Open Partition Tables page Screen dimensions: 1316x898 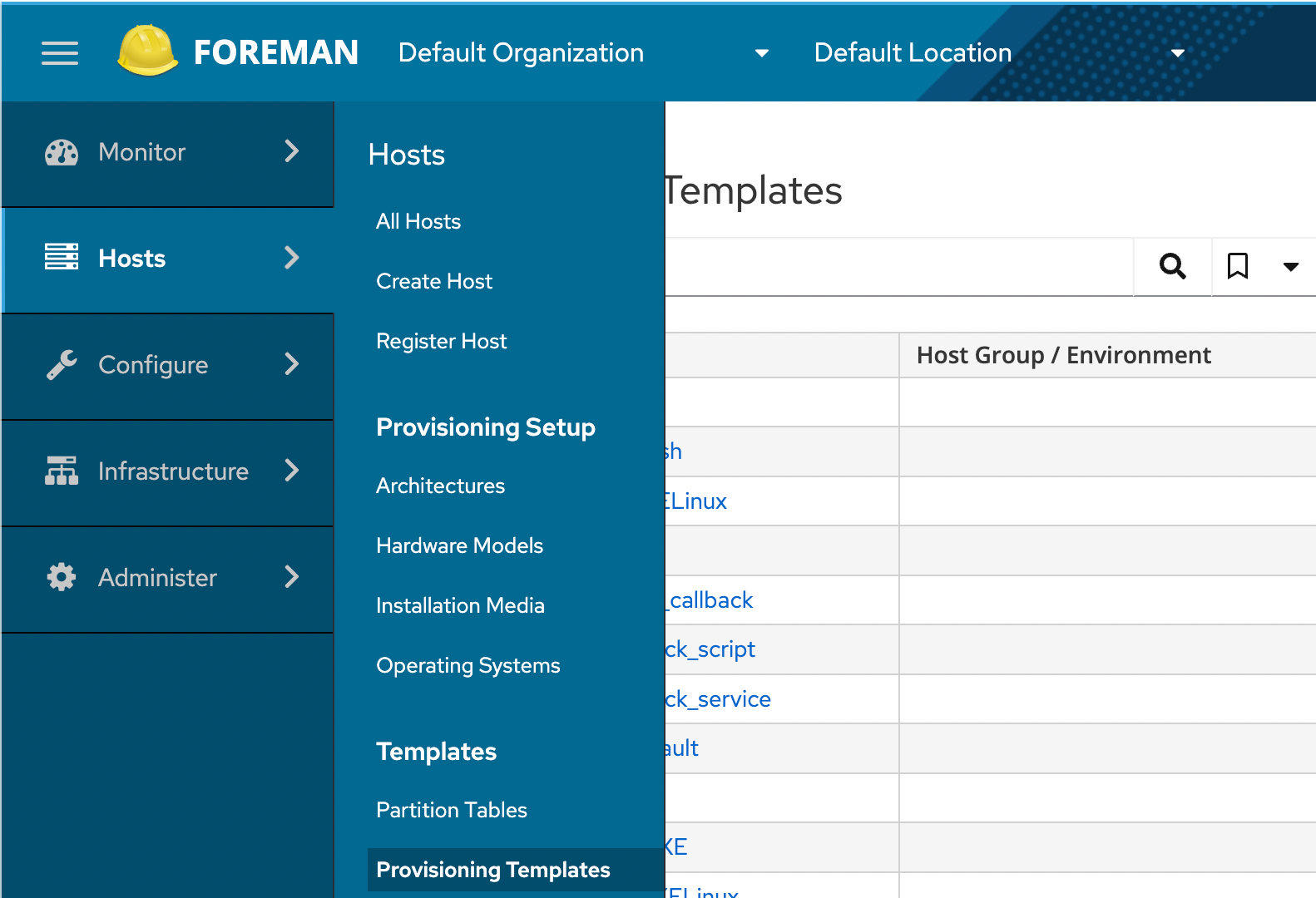click(x=452, y=810)
